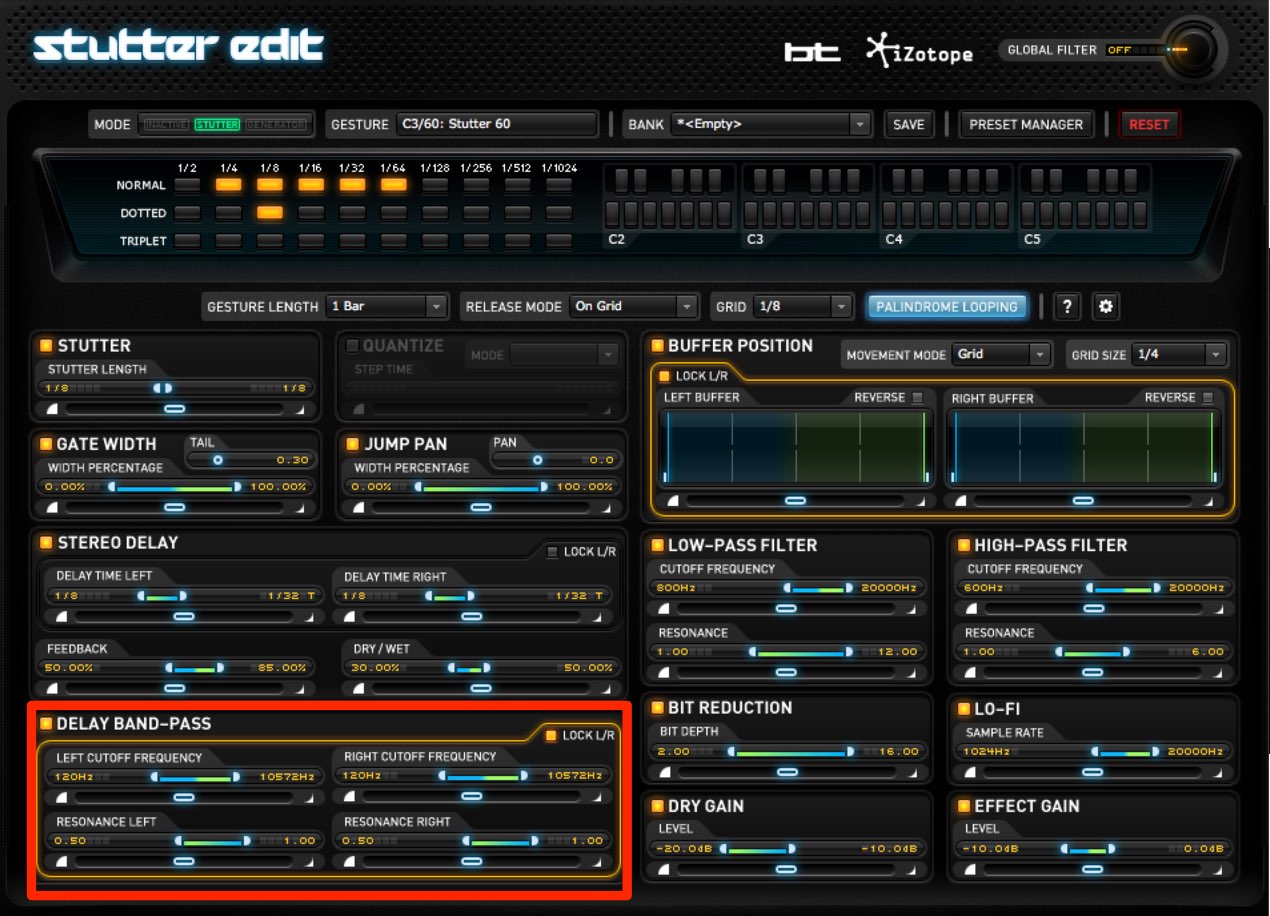Image resolution: width=1270 pixels, height=916 pixels.
Task: Toggle the Bit Reduction module on/off
Action: pos(657,708)
